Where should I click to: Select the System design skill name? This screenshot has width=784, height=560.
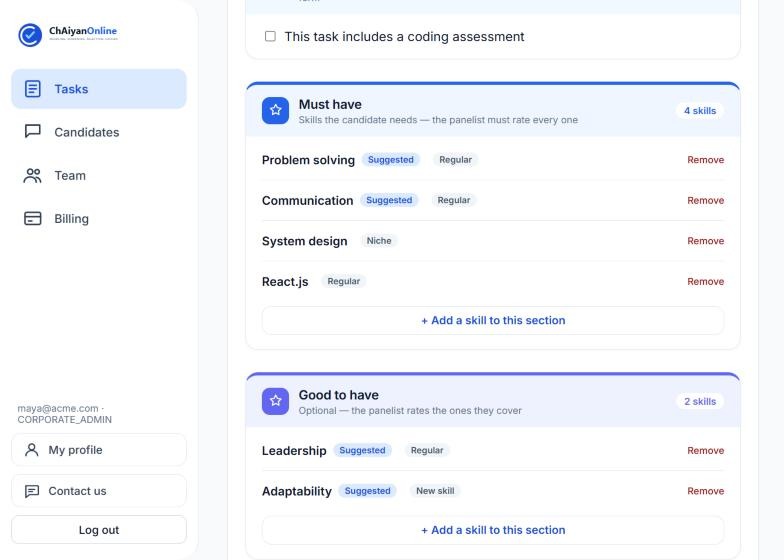[x=304, y=241]
